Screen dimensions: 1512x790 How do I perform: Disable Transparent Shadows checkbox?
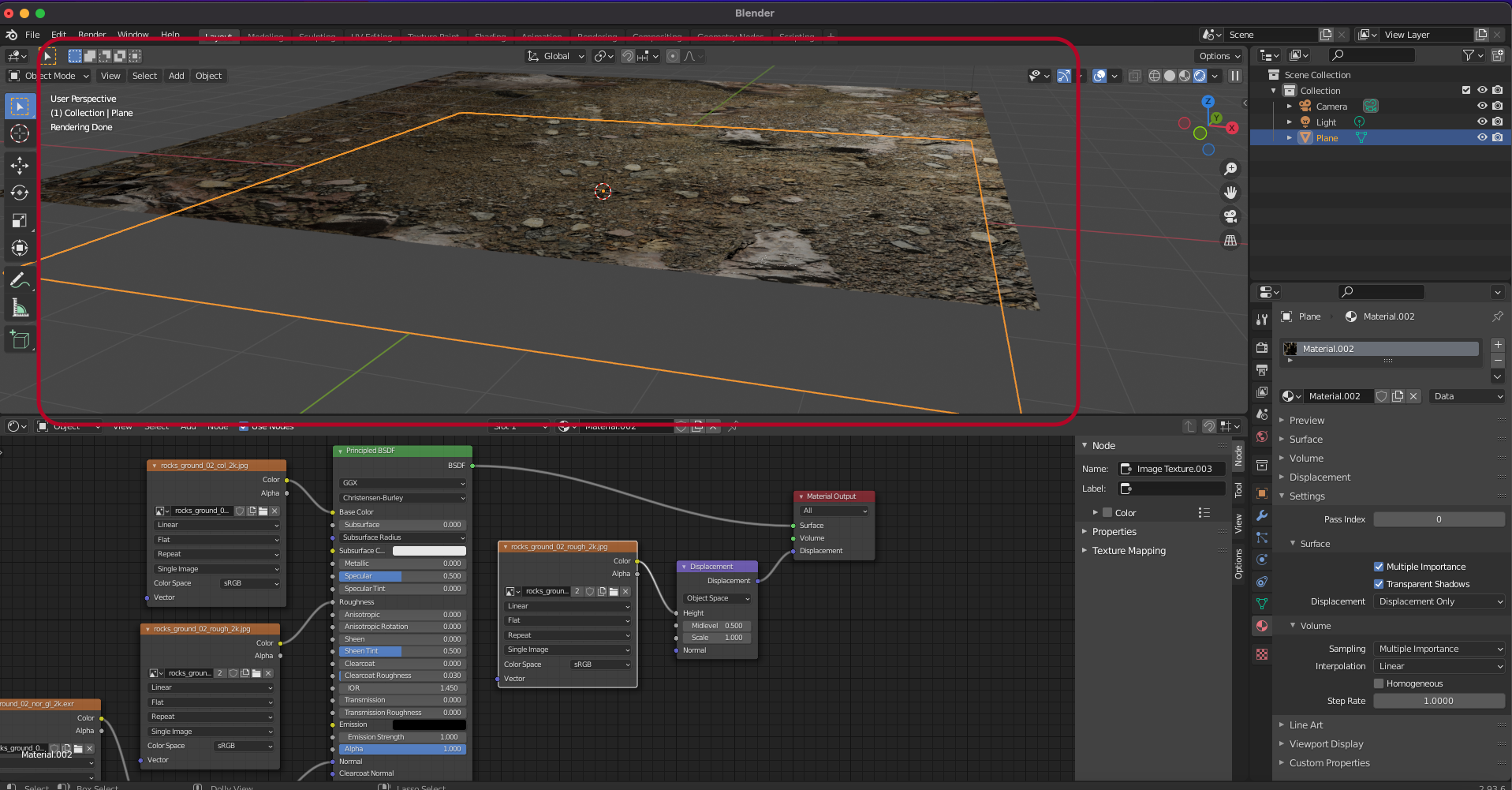pos(1379,584)
